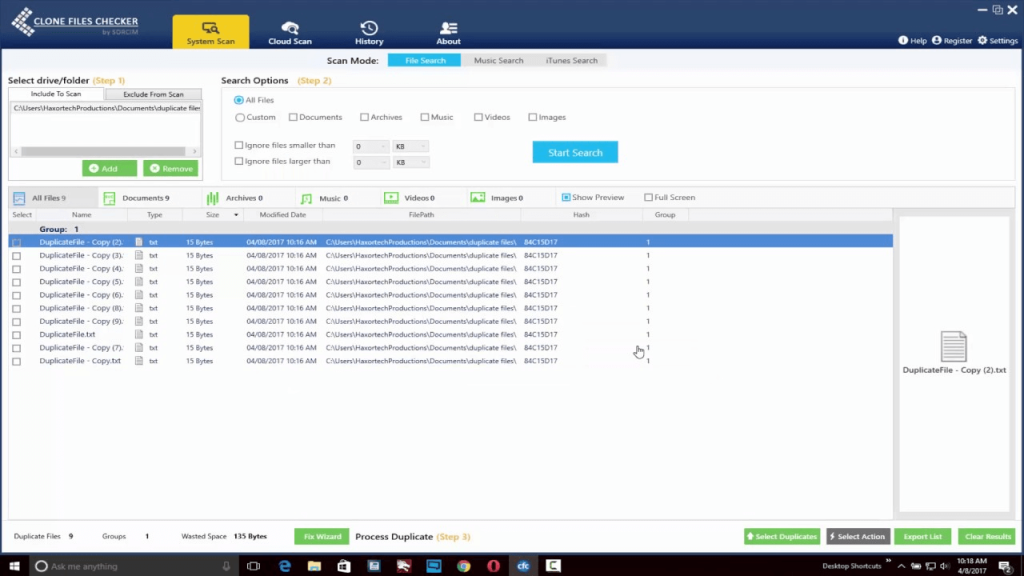The width and height of the screenshot is (1024, 576).
Task: Enable Ignore files smaller than checkbox
Action: 239,146
